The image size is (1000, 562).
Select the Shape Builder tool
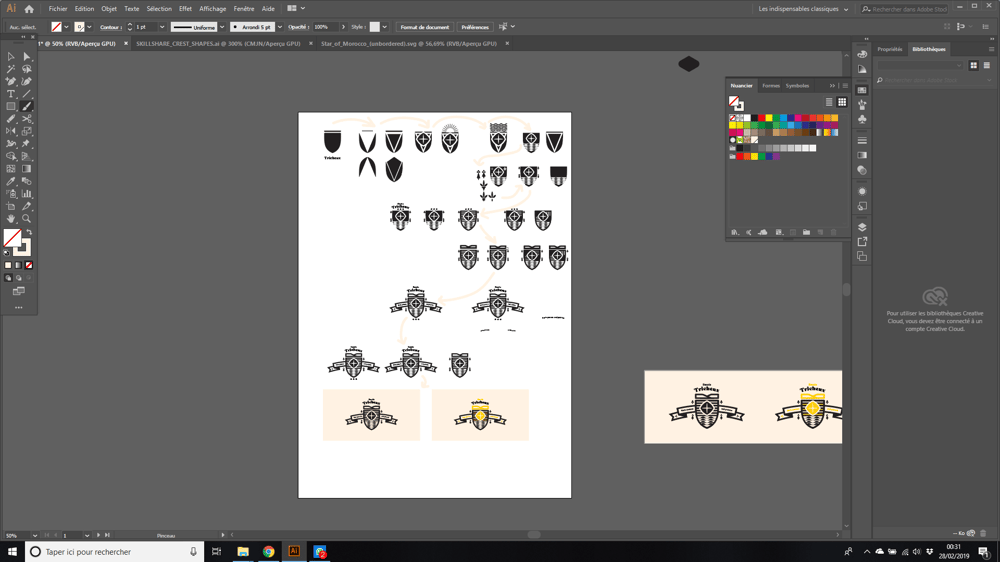(x=11, y=156)
